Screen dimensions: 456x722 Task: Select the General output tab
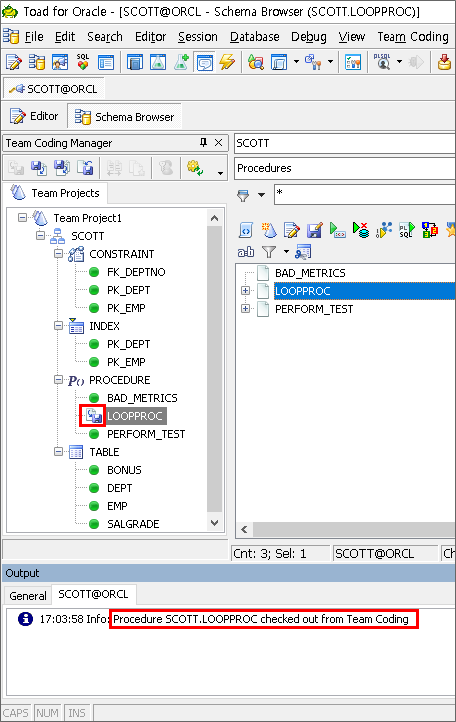28,596
